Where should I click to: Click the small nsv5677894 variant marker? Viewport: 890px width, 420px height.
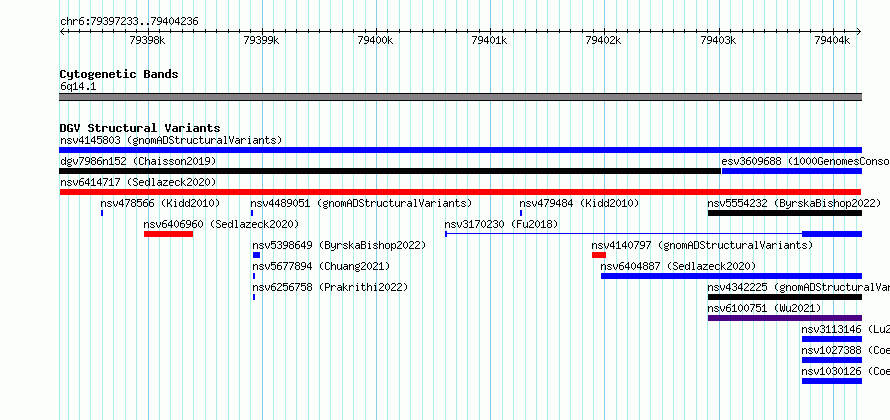(254, 276)
